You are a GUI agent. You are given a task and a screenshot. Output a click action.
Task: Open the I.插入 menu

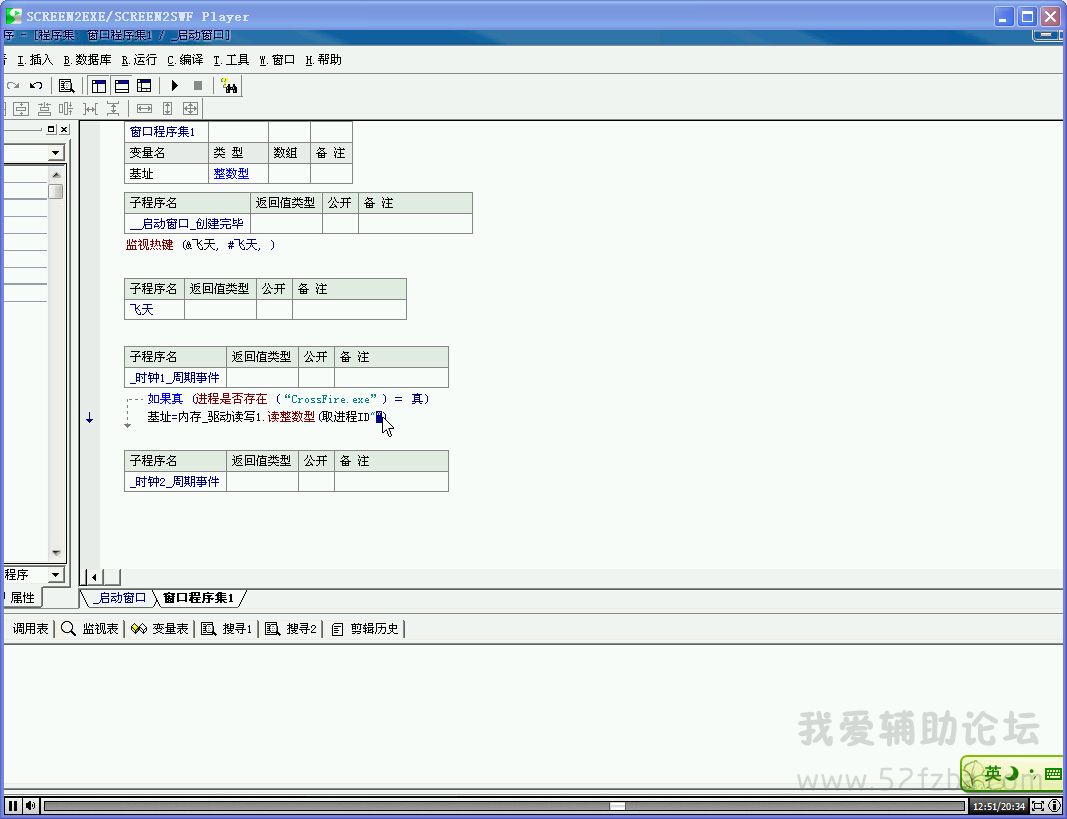click(35, 60)
